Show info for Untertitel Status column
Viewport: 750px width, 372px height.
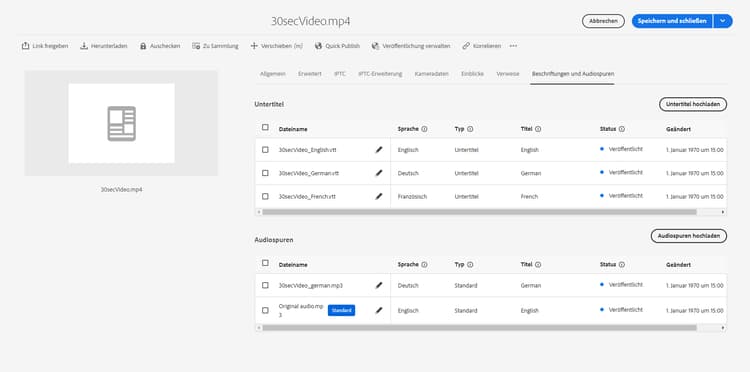(622, 129)
